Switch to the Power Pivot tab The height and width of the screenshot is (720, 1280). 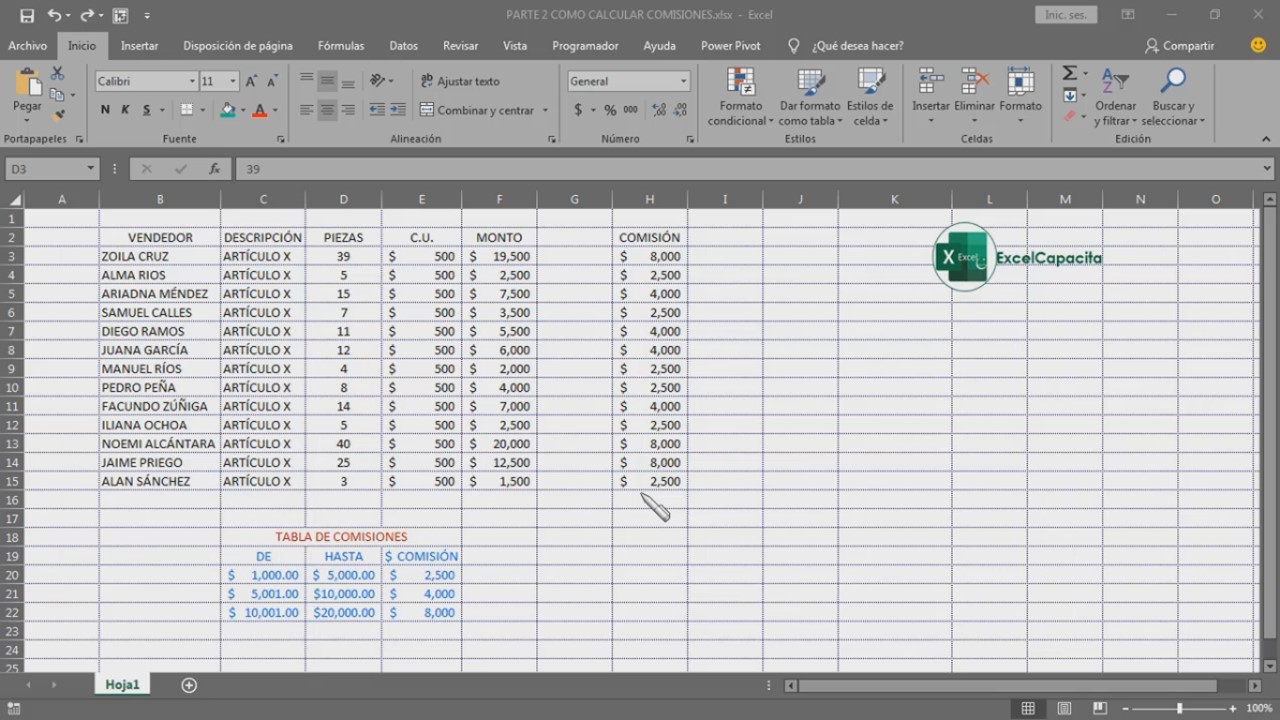[731, 45]
